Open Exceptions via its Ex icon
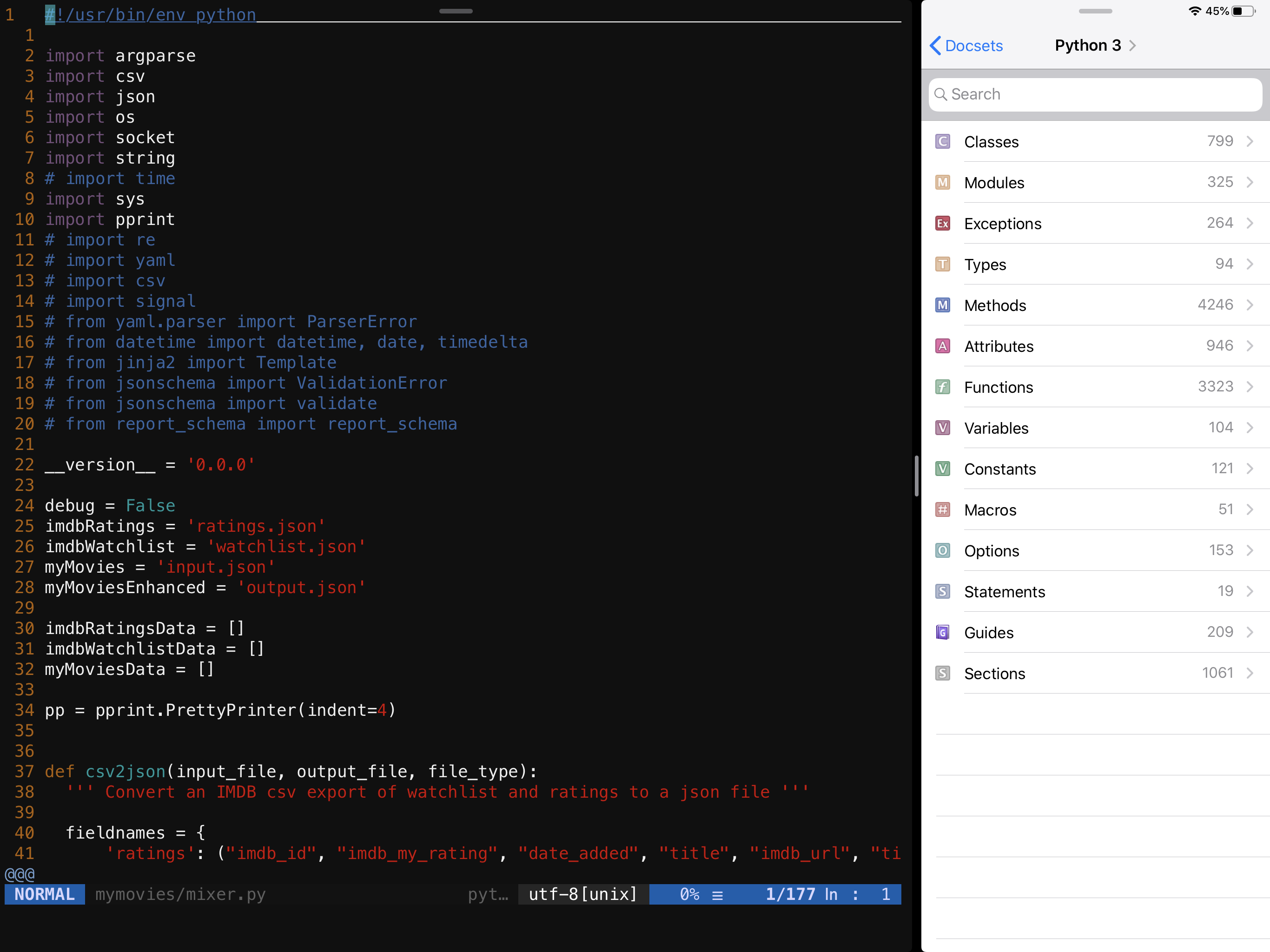 click(x=942, y=224)
